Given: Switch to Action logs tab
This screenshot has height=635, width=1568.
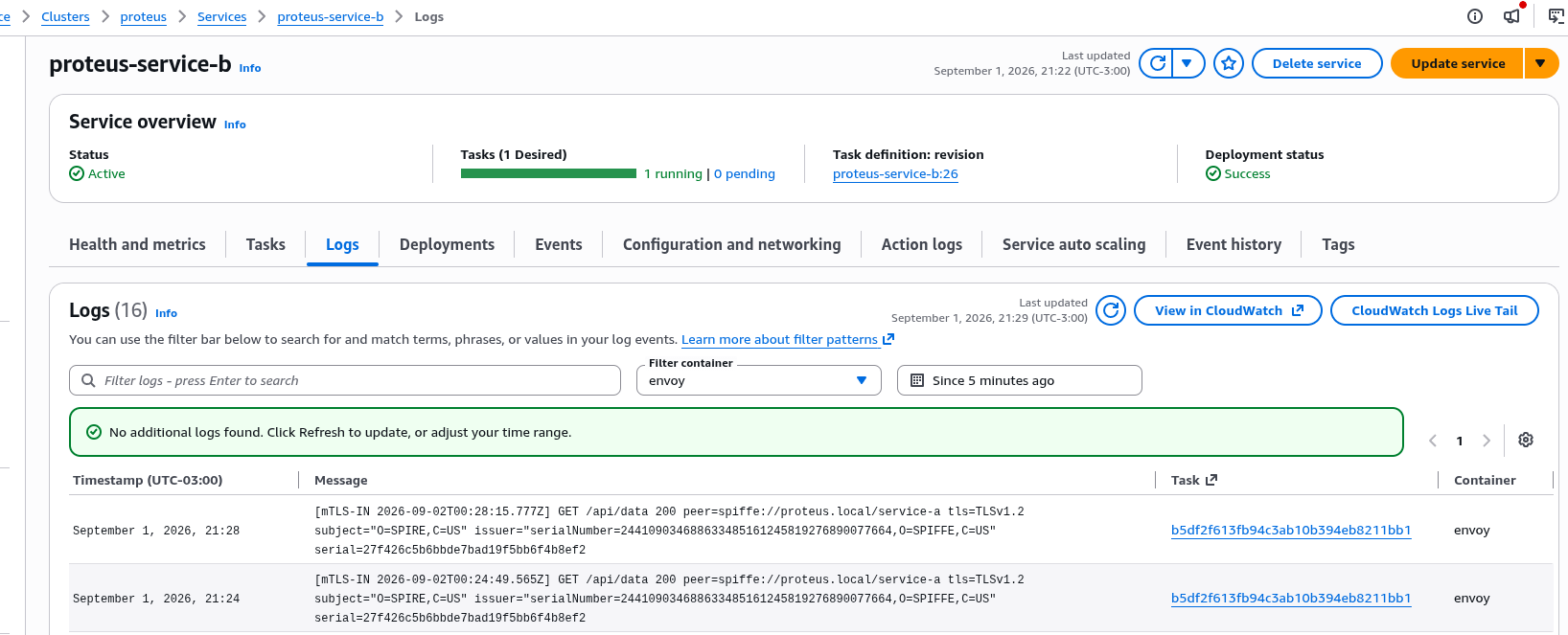Looking at the screenshot, I should point(922,244).
